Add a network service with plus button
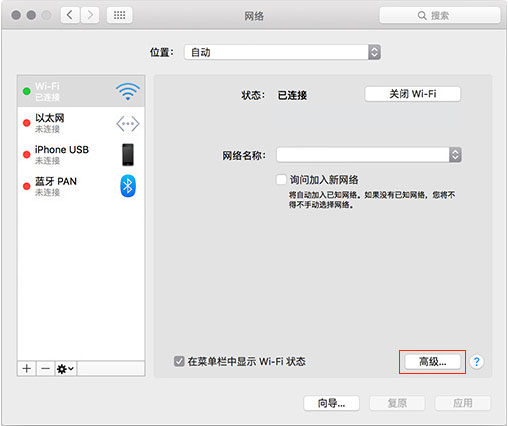The width and height of the screenshot is (508, 426). tap(27, 369)
